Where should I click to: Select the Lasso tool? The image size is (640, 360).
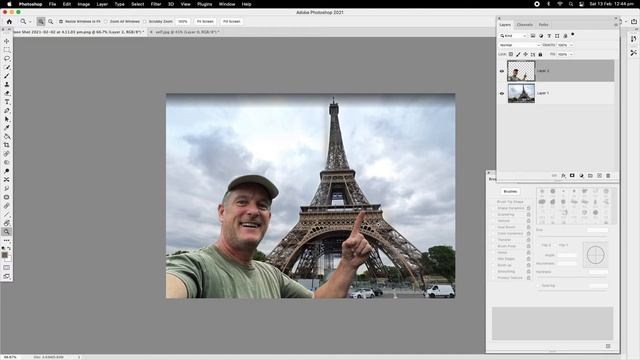pyautogui.click(x=7, y=58)
